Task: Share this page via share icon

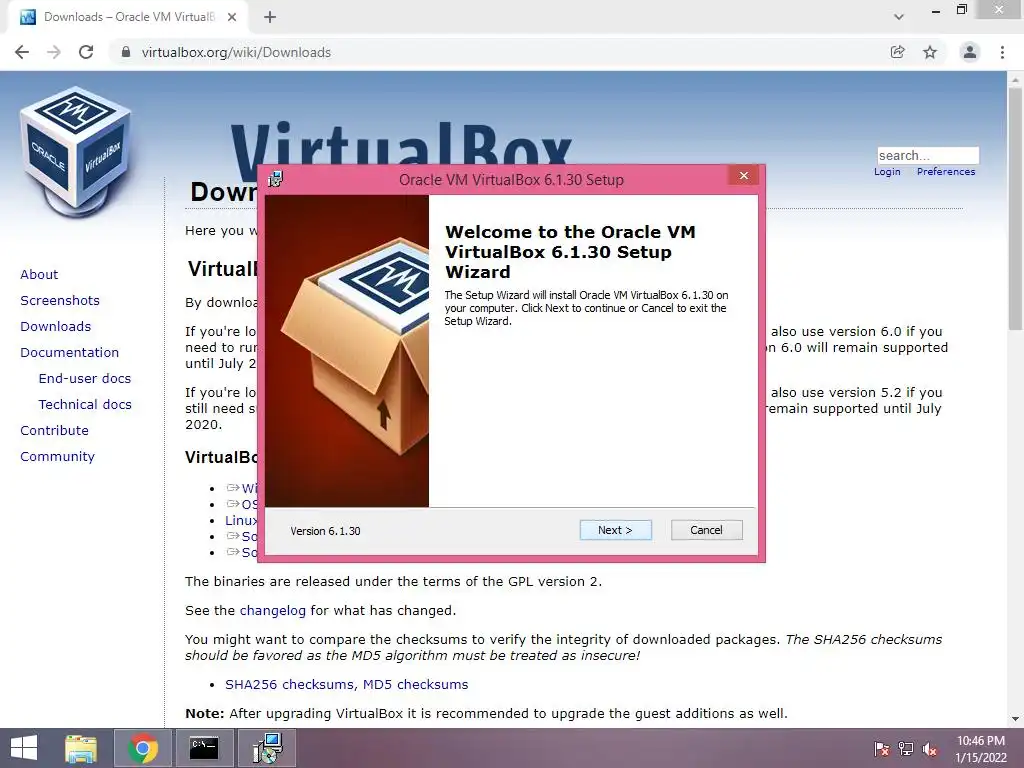Action: [898, 52]
